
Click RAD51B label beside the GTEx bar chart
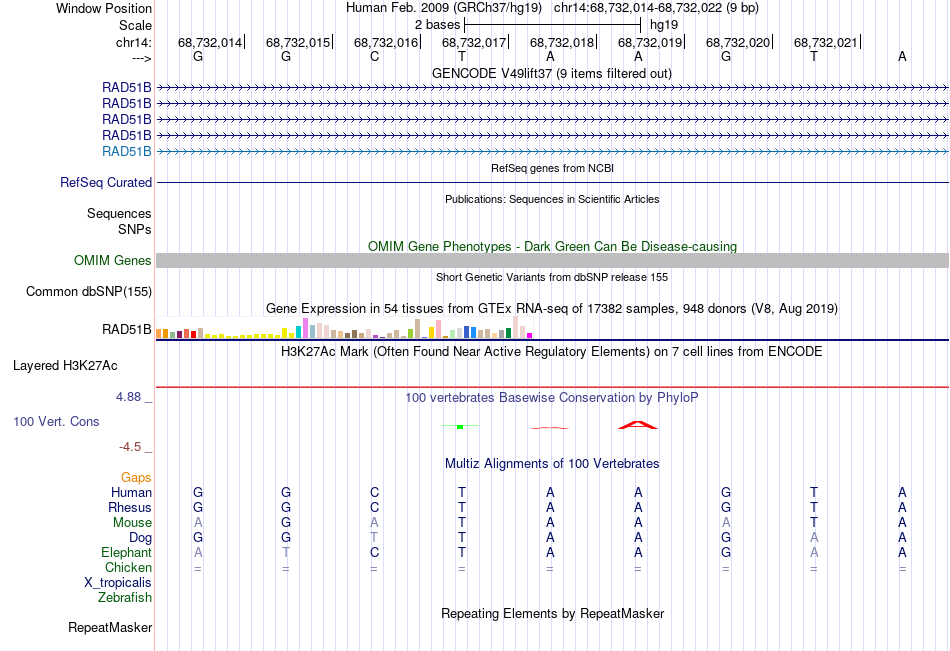point(127,330)
